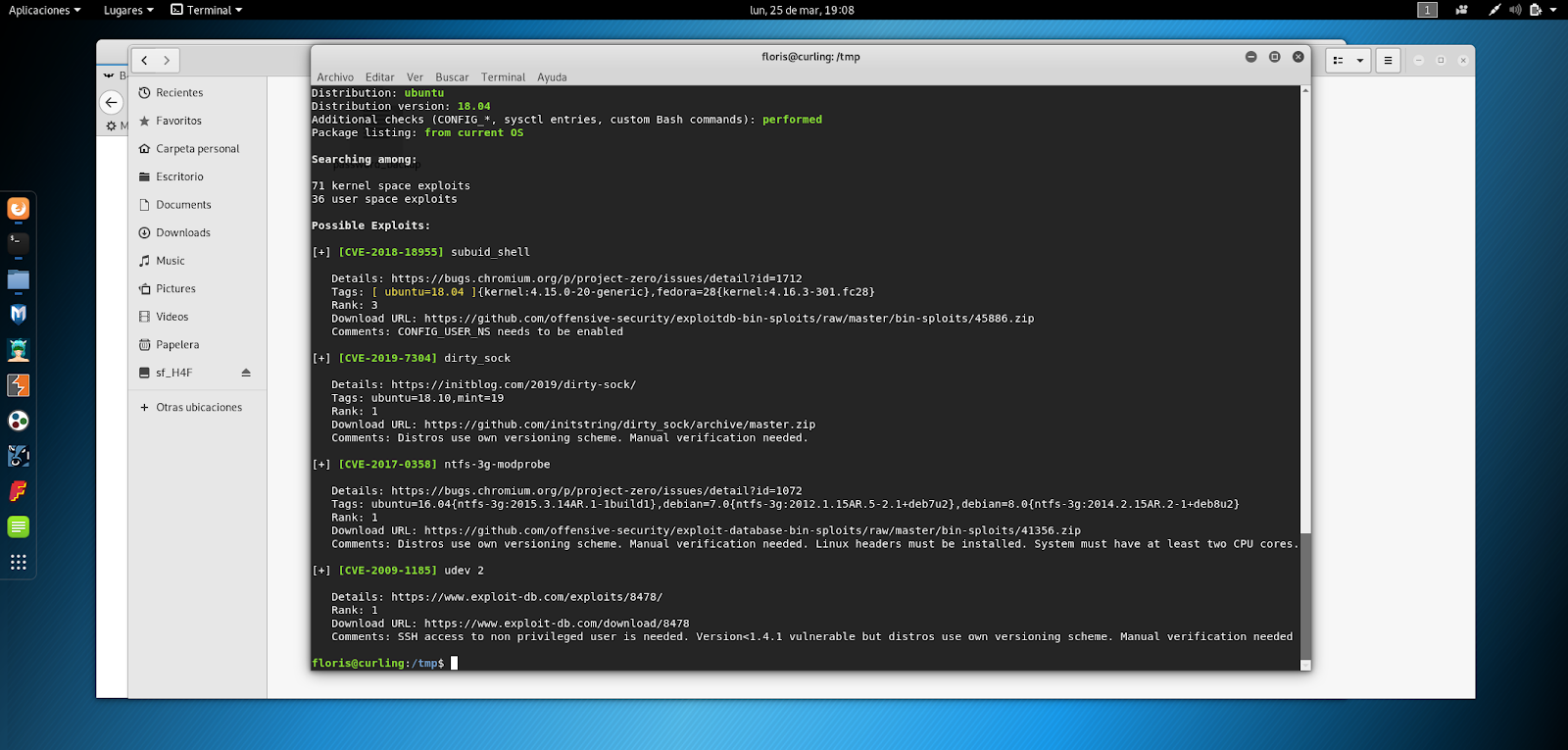The image size is (1568, 750).
Task: Click the terminal scrollbar up arrow
Action: [x=1305, y=91]
